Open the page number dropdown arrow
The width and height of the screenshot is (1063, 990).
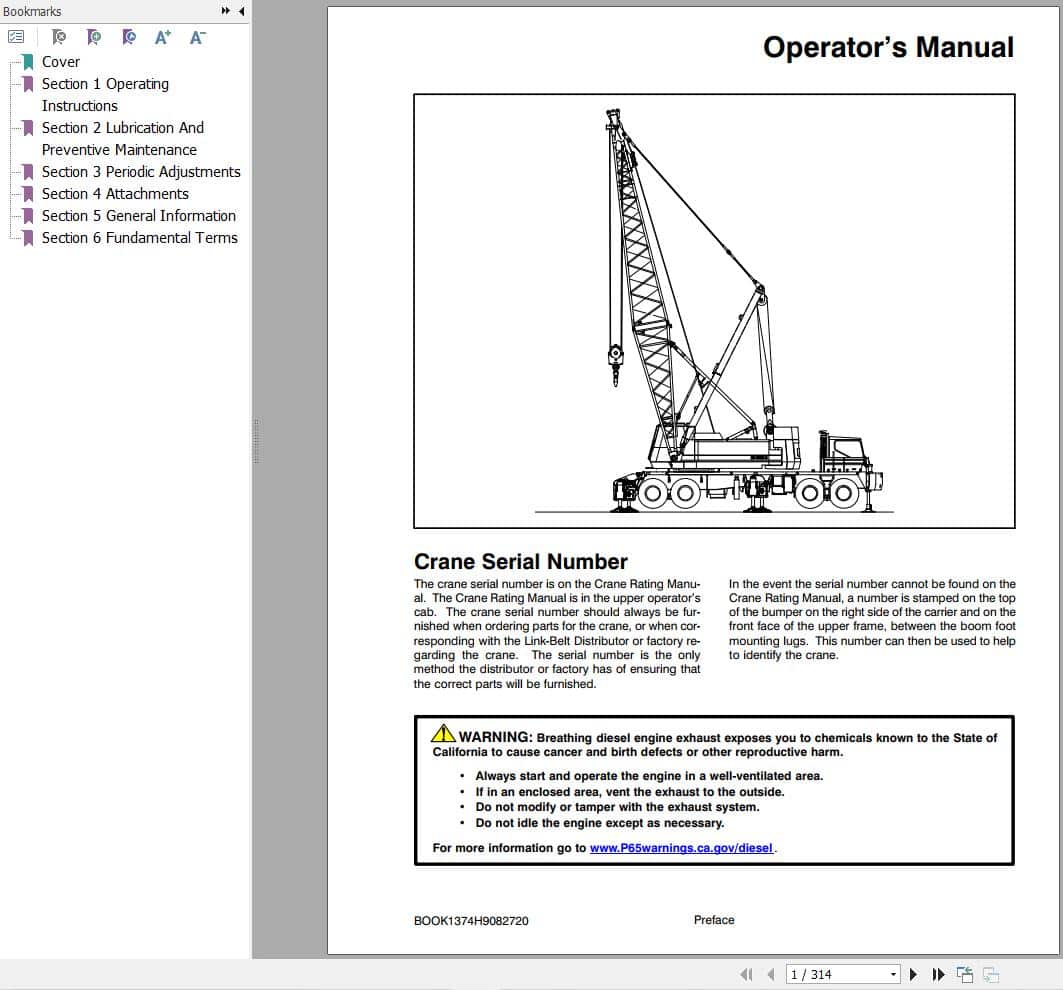[x=893, y=973]
